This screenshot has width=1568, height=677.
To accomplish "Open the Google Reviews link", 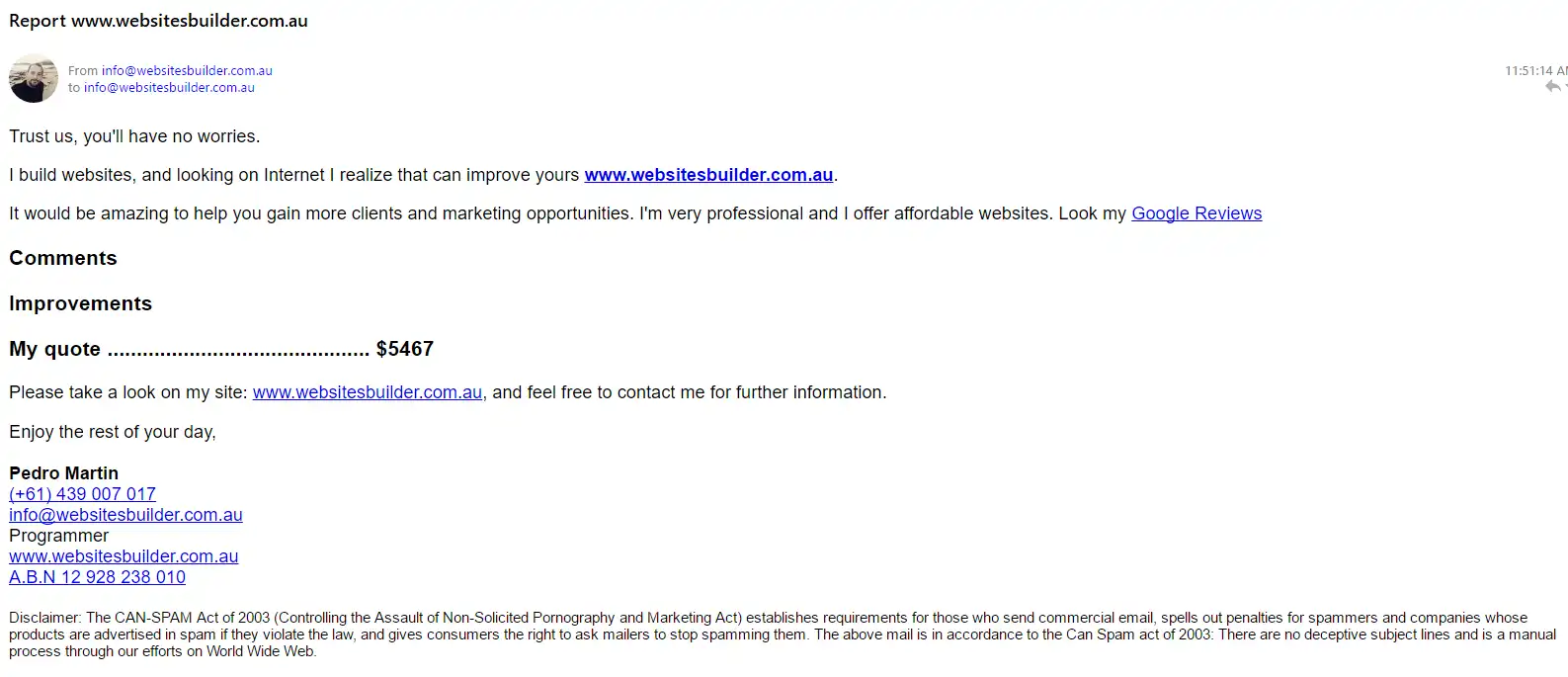I will coord(1196,213).
